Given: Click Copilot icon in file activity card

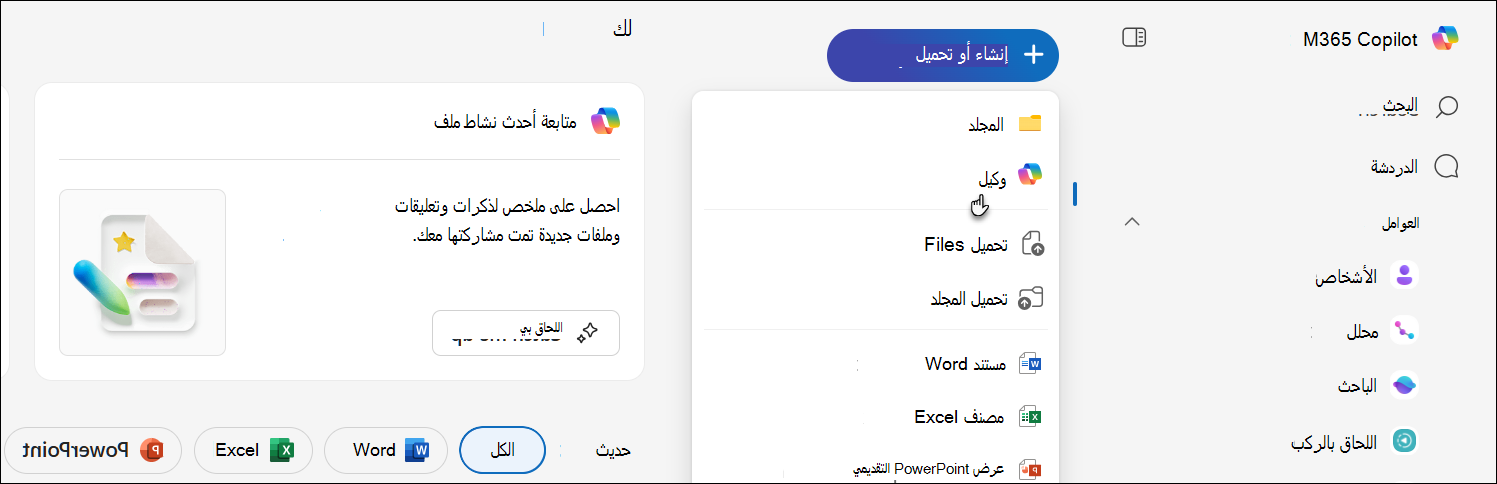Looking at the screenshot, I should click(x=605, y=121).
